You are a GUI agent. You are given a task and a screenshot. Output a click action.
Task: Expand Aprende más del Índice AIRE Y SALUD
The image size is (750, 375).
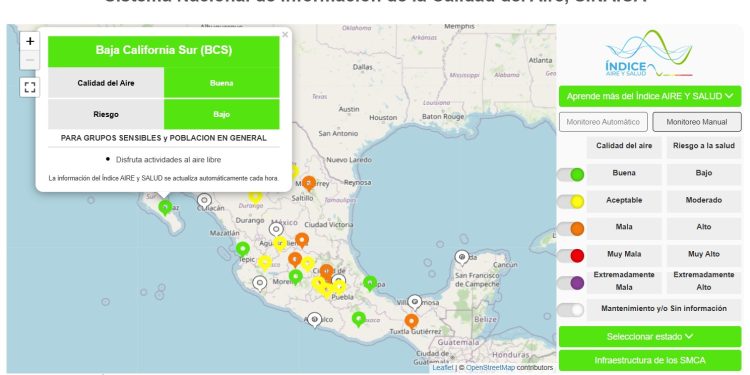[650, 96]
